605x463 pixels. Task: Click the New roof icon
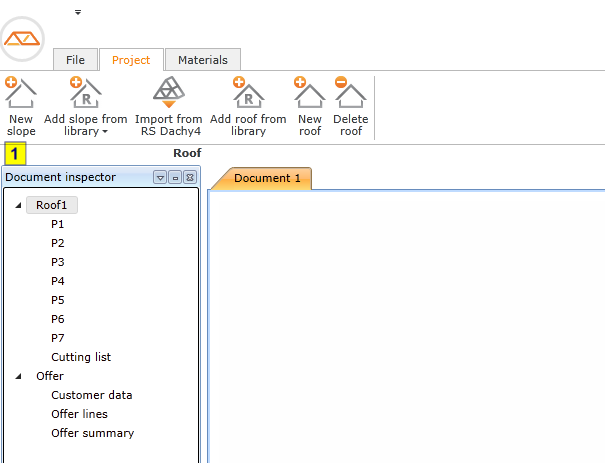point(309,94)
